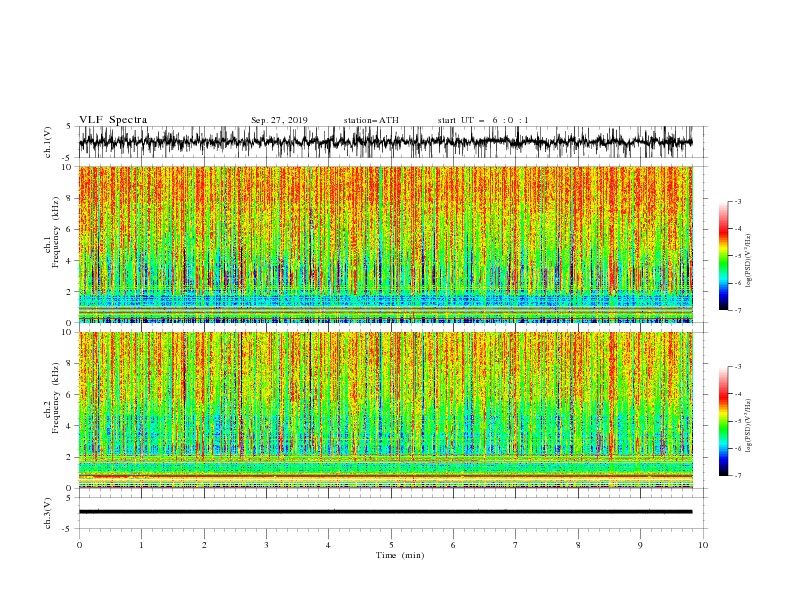
Task: Click the ch.1 color bar 'log(PSD)(V²/Hz)' label
Action: [748, 261]
